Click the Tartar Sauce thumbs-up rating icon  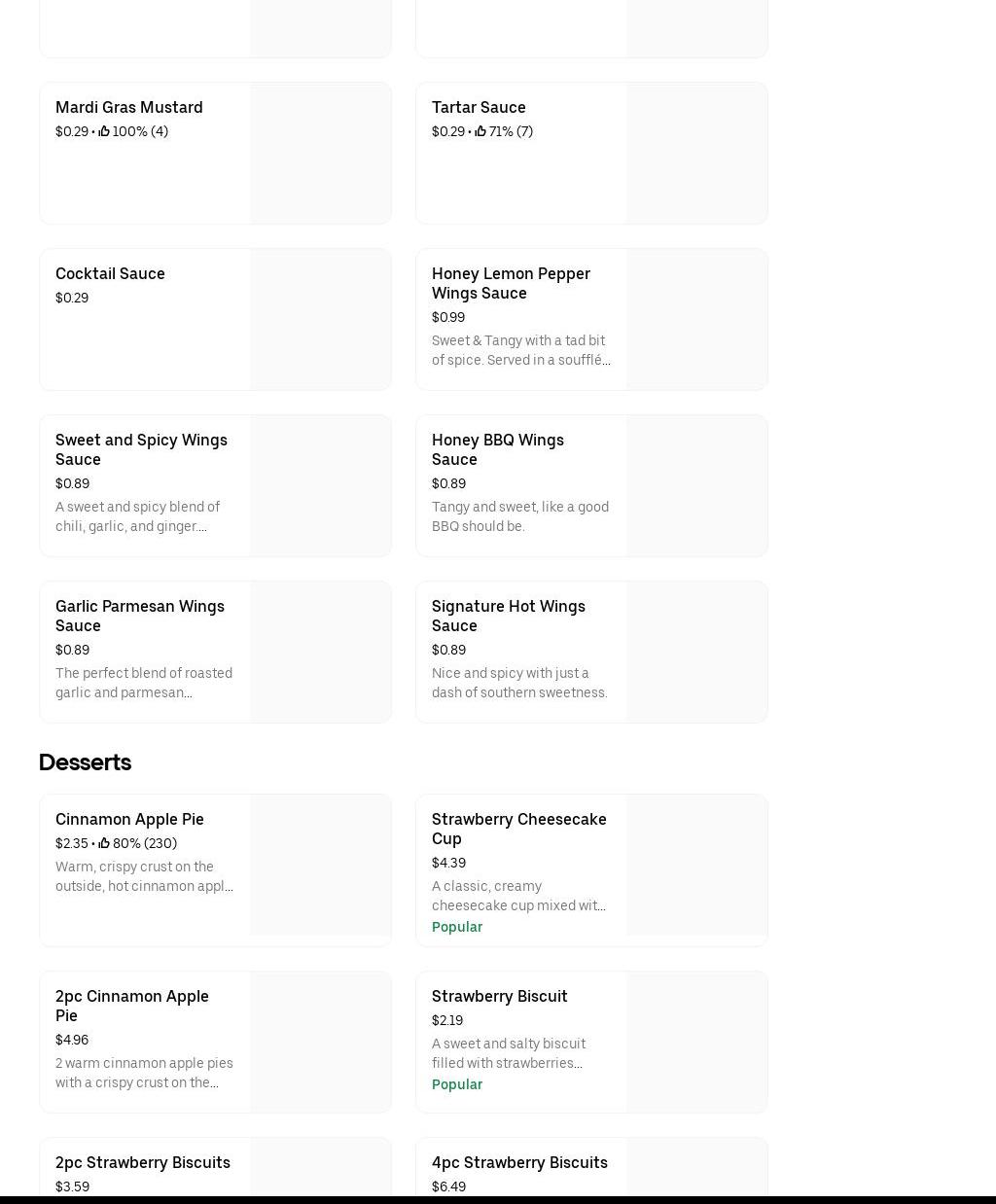(x=480, y=131)
